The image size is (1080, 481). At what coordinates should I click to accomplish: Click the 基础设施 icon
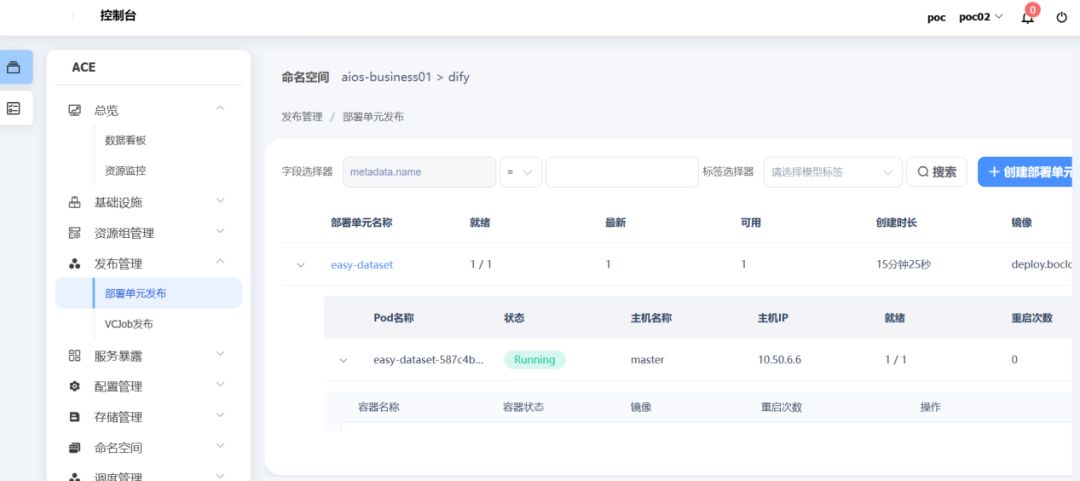(74, 203)
